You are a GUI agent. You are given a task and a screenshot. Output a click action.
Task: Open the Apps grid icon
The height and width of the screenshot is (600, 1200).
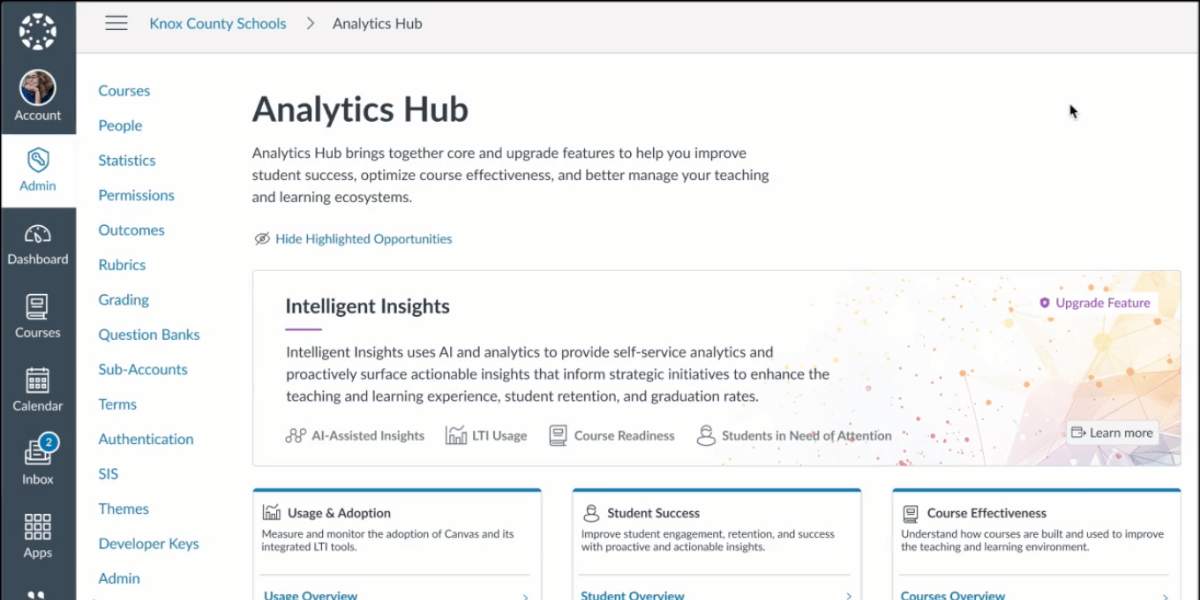click(38, 526)
